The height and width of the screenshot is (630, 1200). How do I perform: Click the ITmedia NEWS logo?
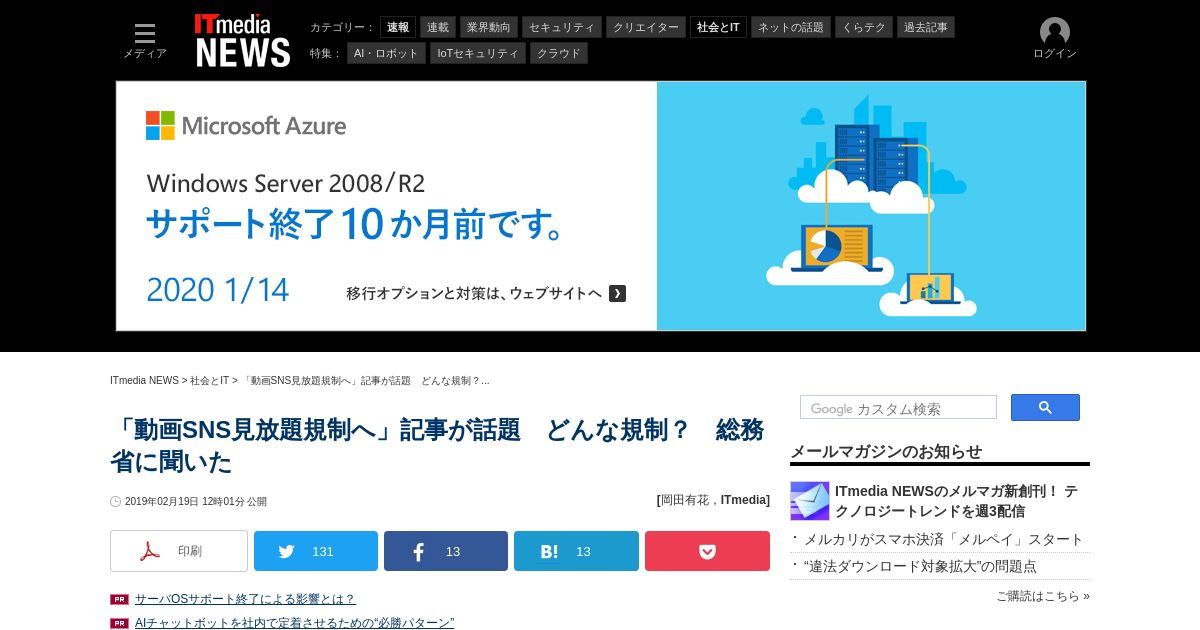[x=243, y=40]
